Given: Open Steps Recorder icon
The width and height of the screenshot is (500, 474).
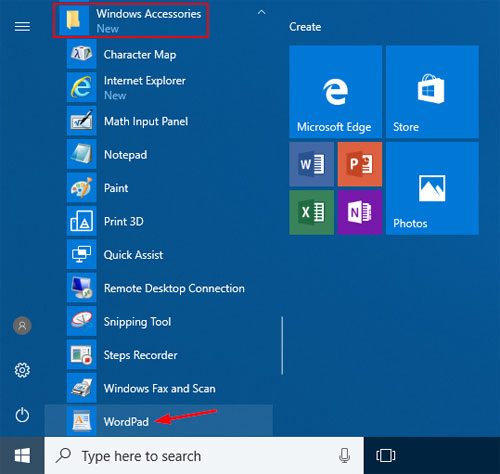Looking at the screenshot, I should [x=81, y=354].
